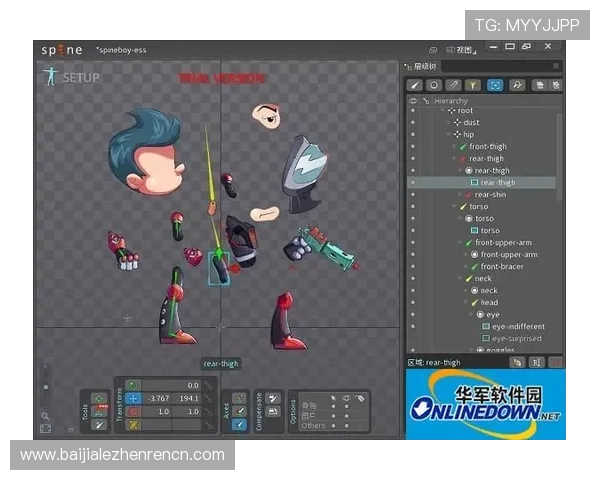Open the 视图 (Views) menu
Screen dimensions: 600x480
coord(460,49)
